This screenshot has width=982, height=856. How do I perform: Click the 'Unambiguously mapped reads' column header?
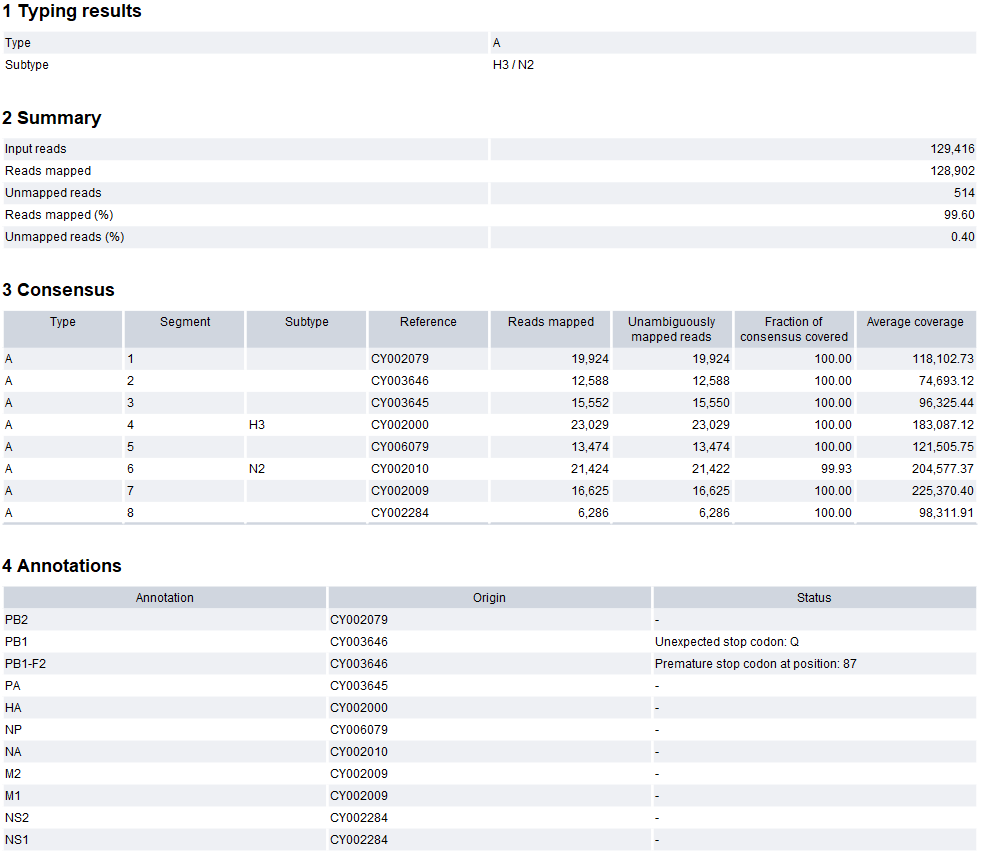click(671, 329)
